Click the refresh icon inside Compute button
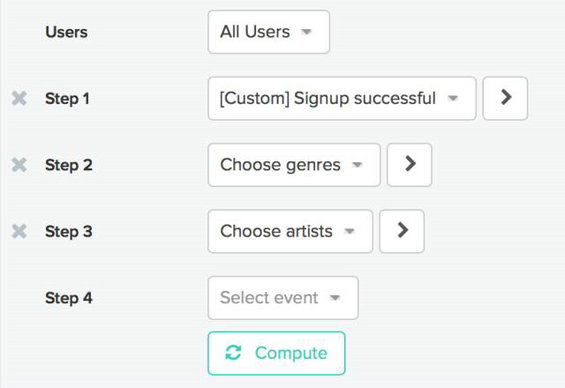Image resolution: width=565 pixels, height=388 pixels. click(233, 353)
